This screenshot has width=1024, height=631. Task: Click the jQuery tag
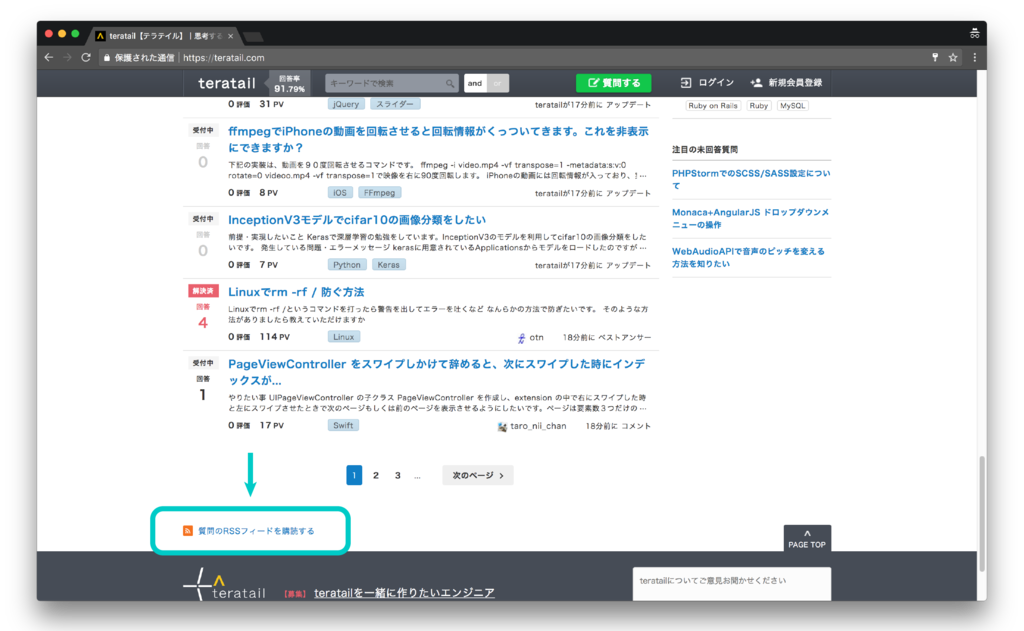345,104
